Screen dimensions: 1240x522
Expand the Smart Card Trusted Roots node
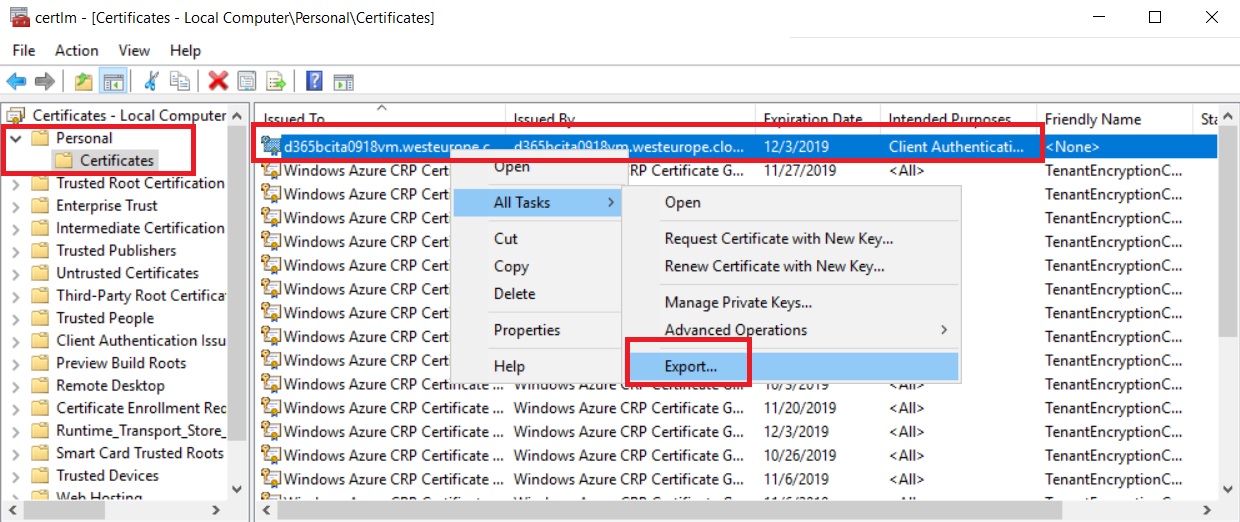(16, 453)
